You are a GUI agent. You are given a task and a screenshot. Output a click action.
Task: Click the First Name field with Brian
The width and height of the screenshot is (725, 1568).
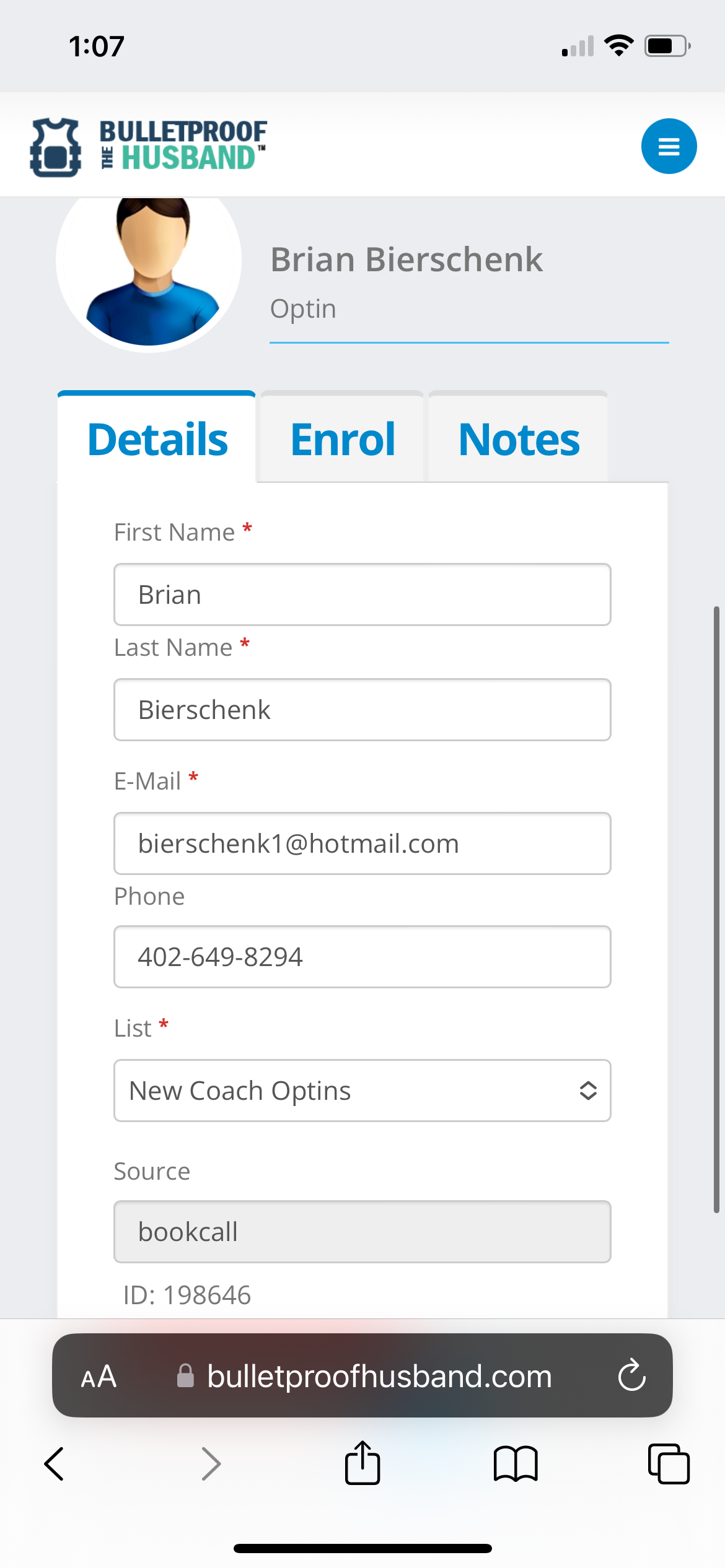(362, 595)
